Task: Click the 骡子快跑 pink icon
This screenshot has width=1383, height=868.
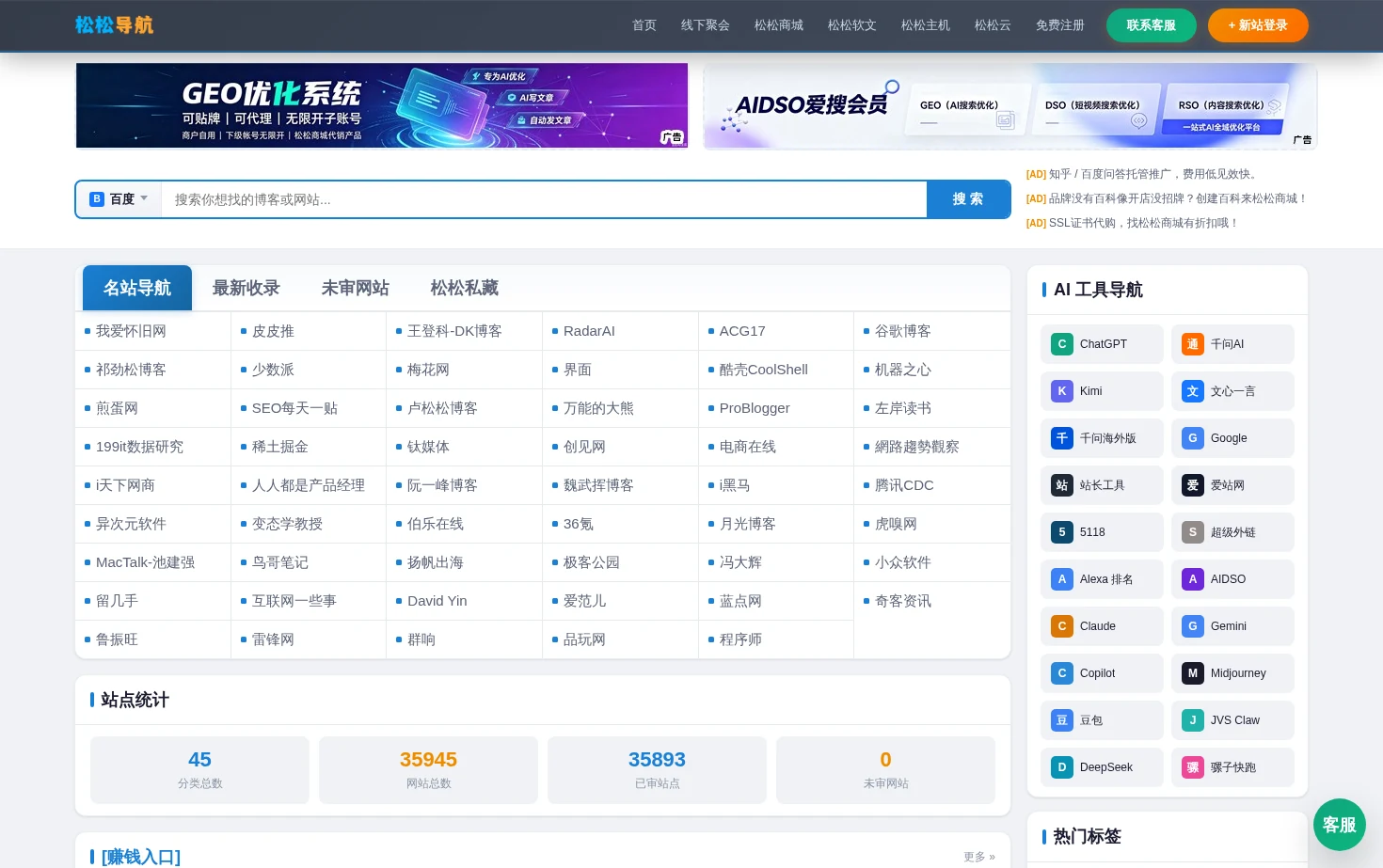Action: 1193,767
